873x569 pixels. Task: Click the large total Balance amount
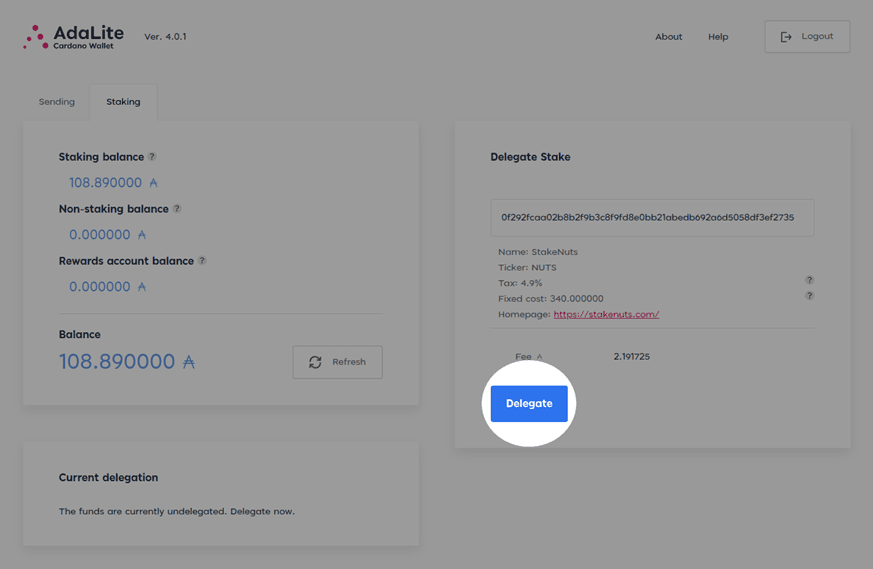127,361
